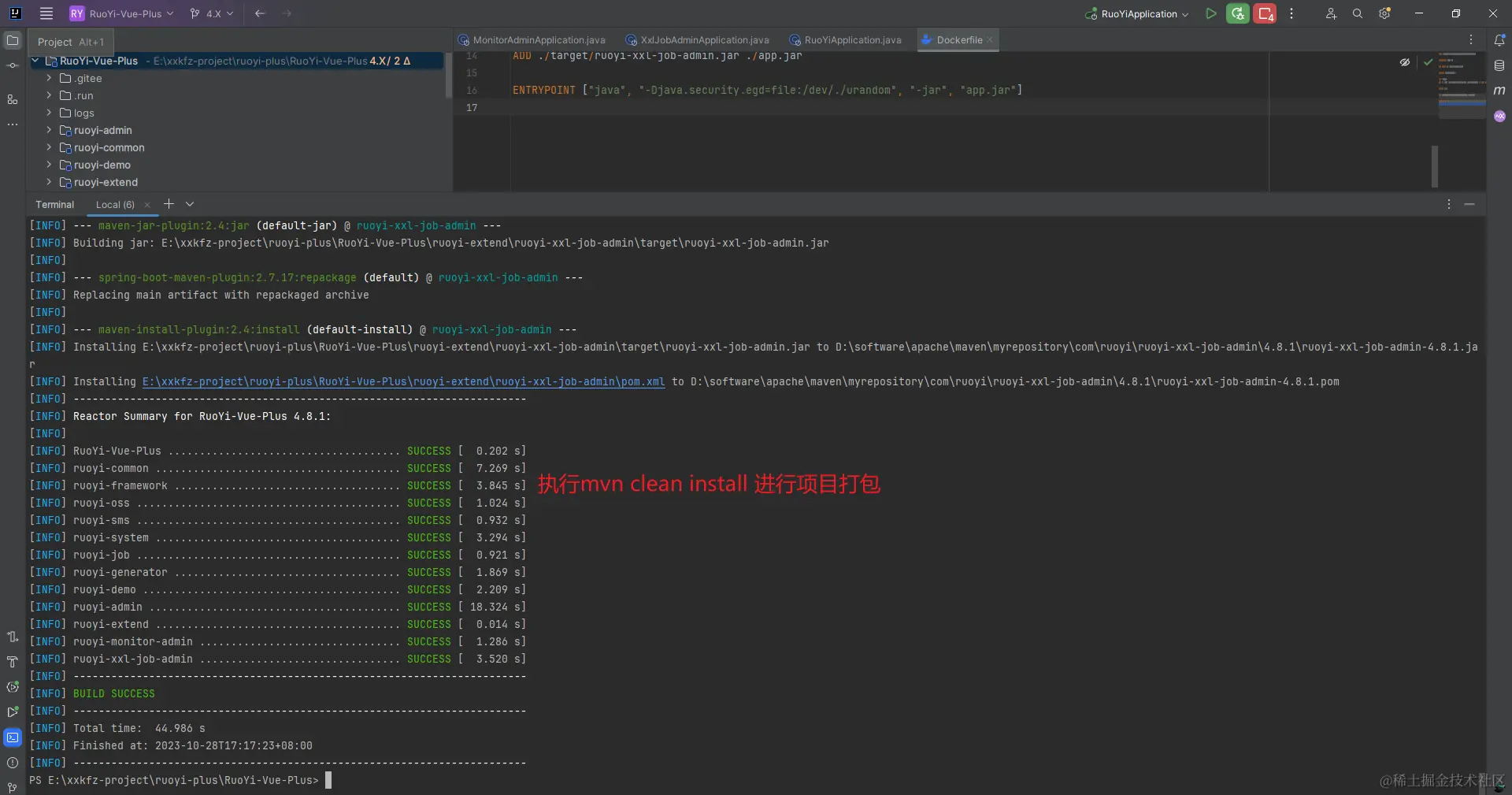Open more run actions menu
The height and width of the screenshot is (795, 1512).
pos(1291,13)
